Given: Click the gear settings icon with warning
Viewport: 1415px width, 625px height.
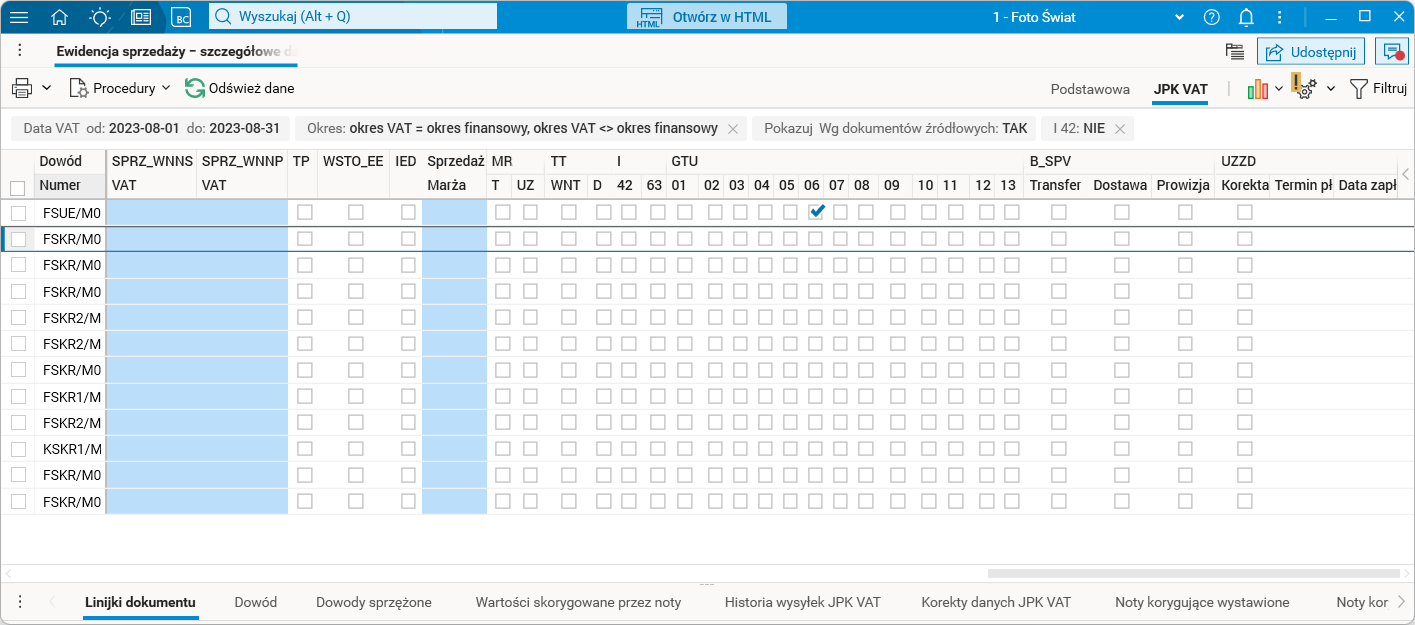Looking at the screenshot, I should [1303, 87].
